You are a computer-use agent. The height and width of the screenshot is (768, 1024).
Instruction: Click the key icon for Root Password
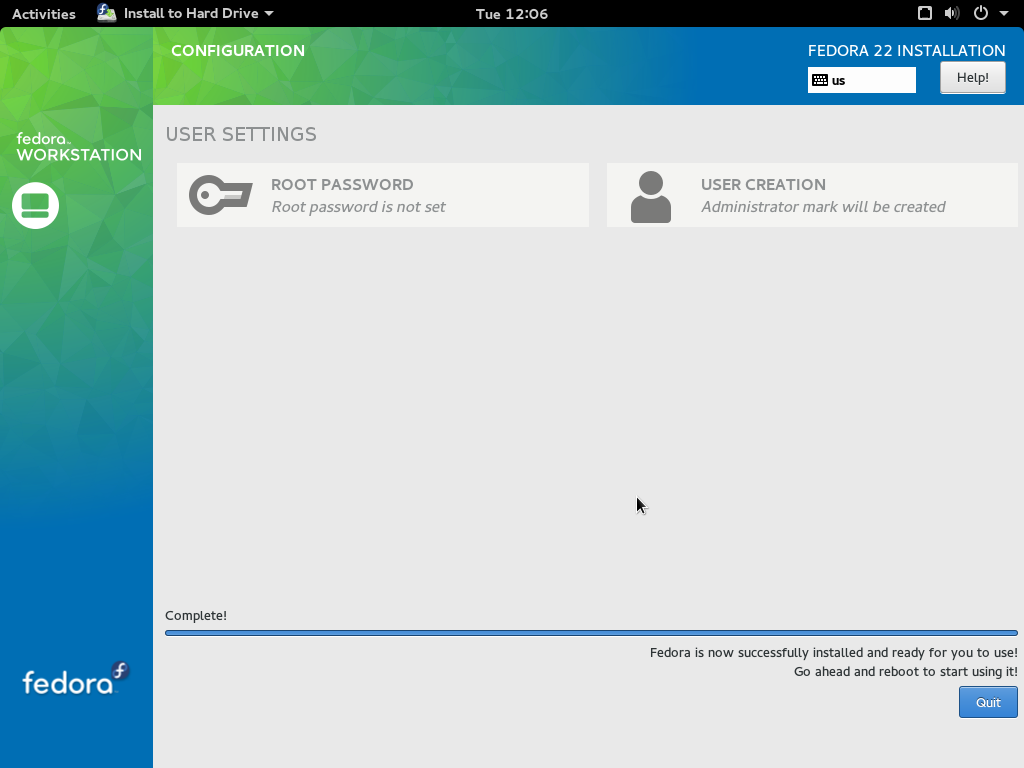click(220, 195)
